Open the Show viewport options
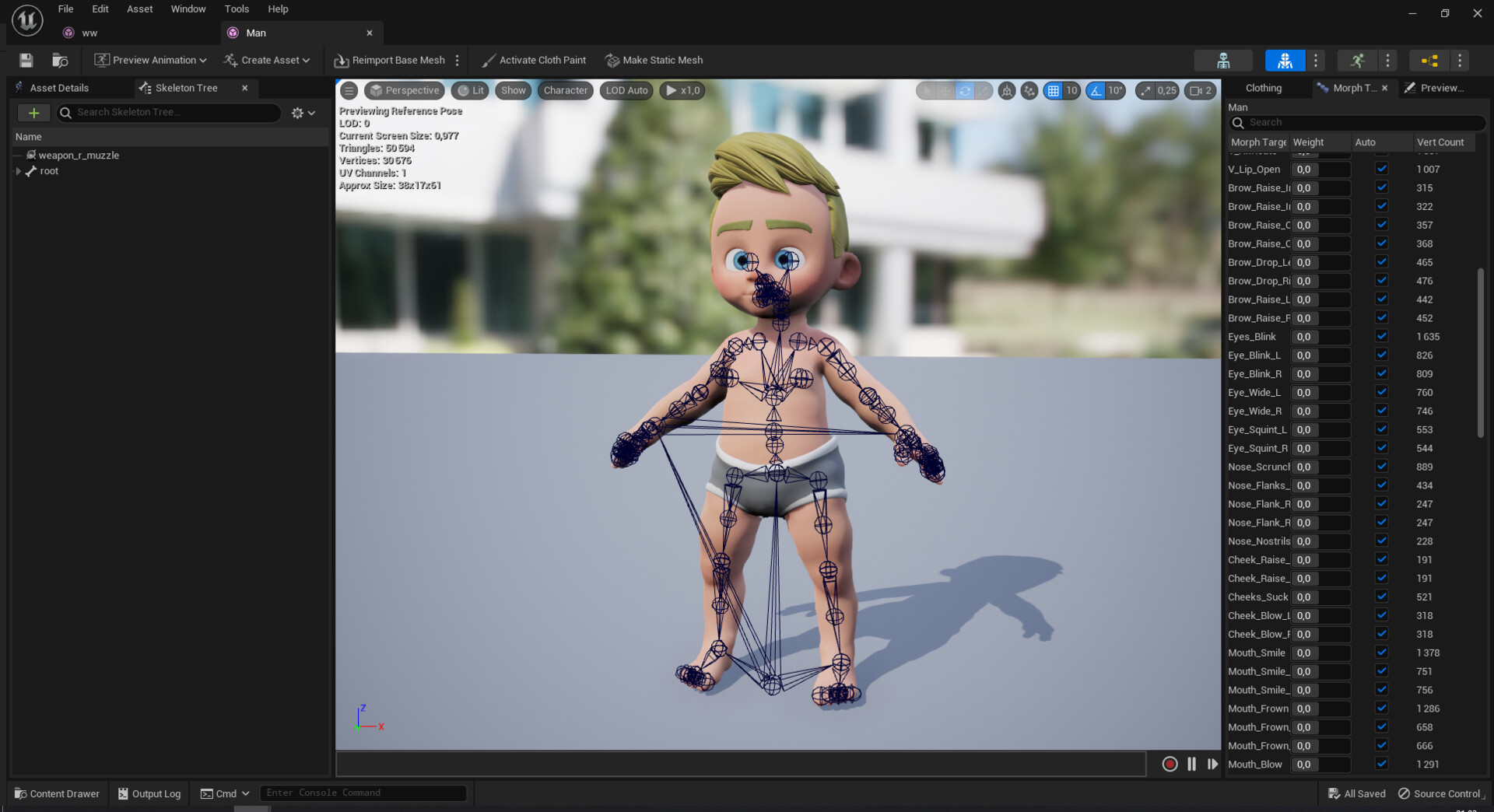This screenshot has width=1494, height=812. pos(514,90)
